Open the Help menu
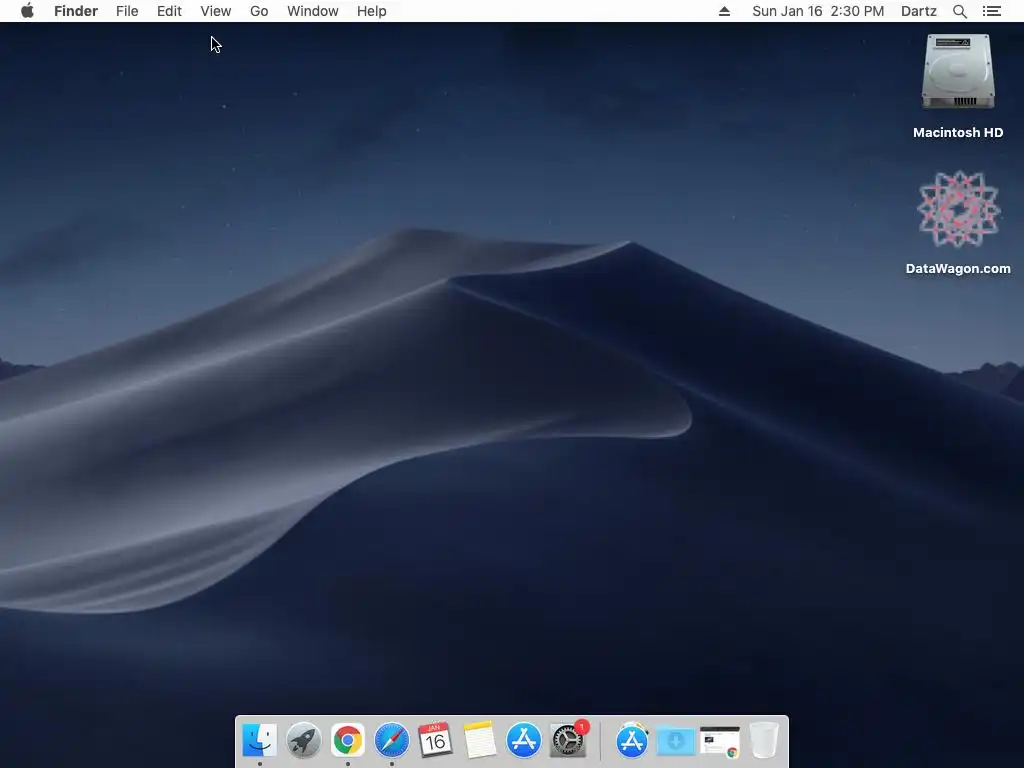The image size is (1024, 768). pos(372,11)
